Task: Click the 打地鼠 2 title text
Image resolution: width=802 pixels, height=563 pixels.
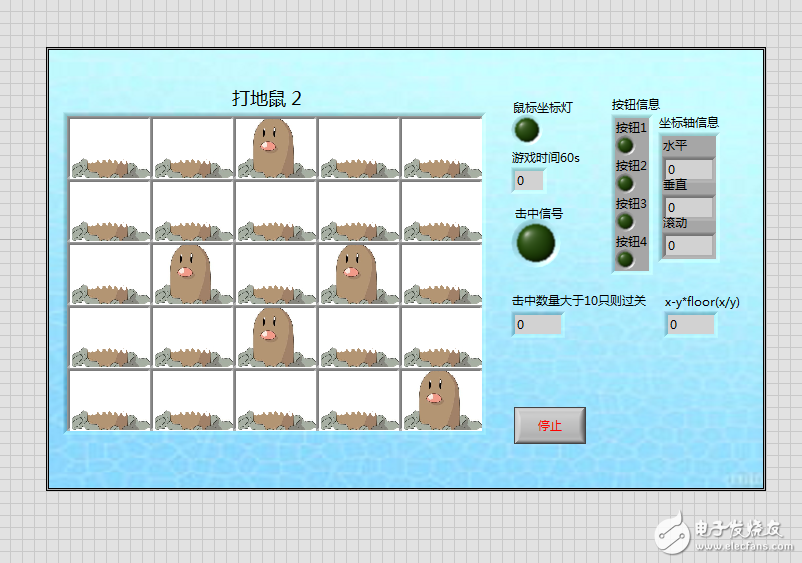Action: coord(267,98)
